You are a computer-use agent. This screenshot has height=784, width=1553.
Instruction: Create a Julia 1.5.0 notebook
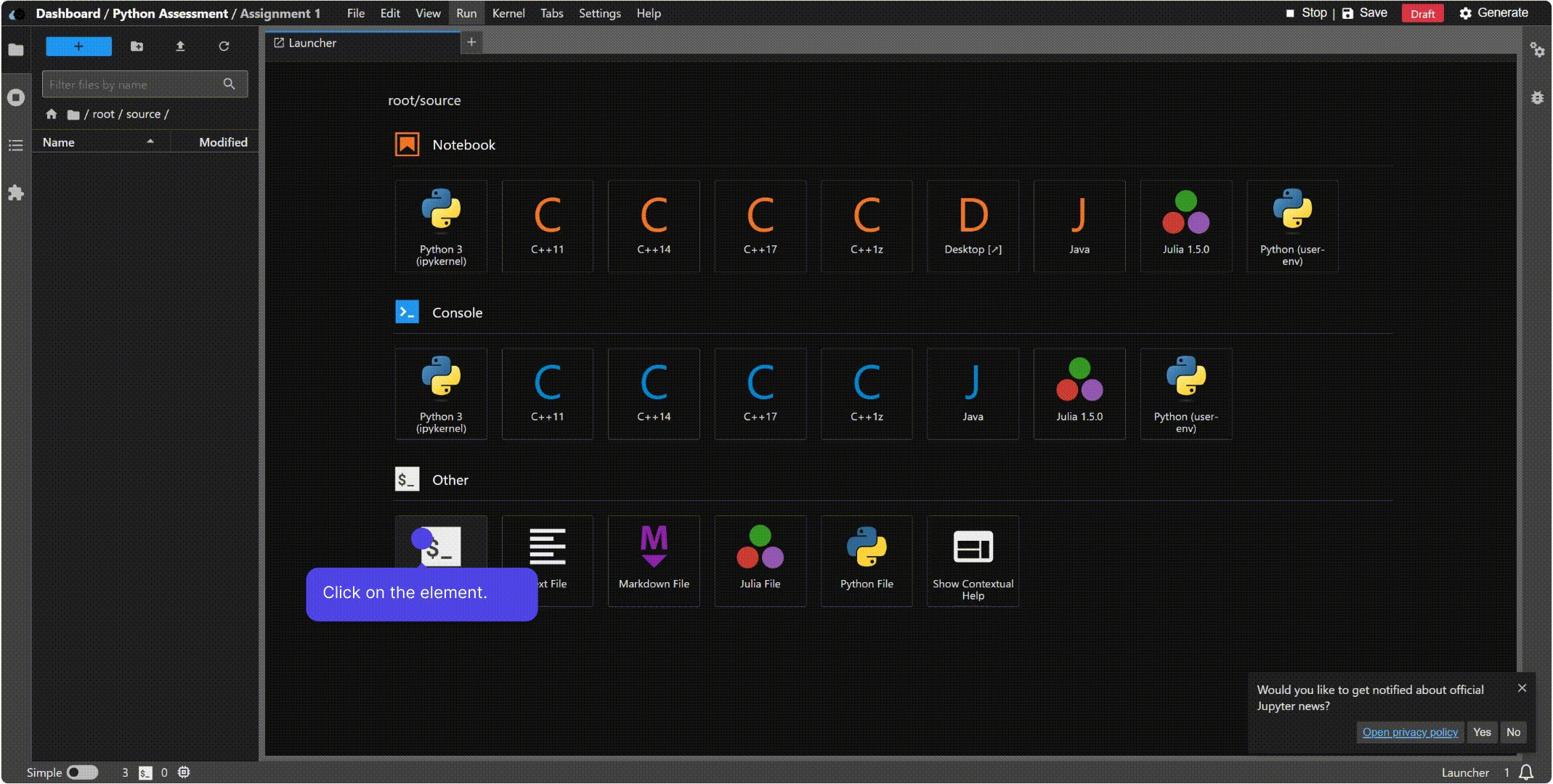[1185, 226]
